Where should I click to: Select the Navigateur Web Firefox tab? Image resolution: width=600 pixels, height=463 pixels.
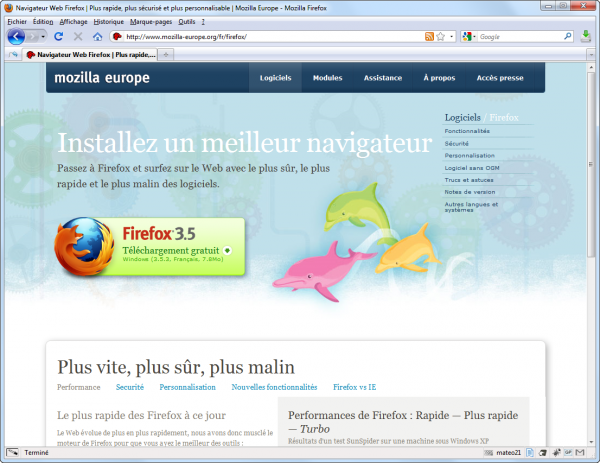point(91,55)
